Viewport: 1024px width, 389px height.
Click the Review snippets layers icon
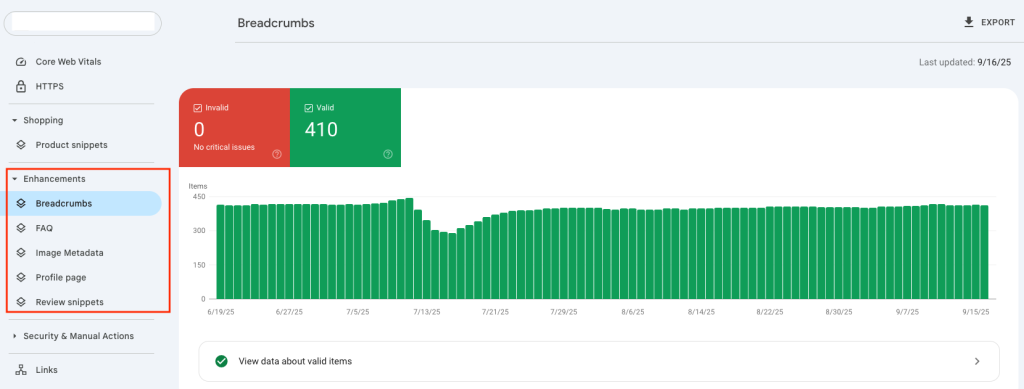coord(21,302)
